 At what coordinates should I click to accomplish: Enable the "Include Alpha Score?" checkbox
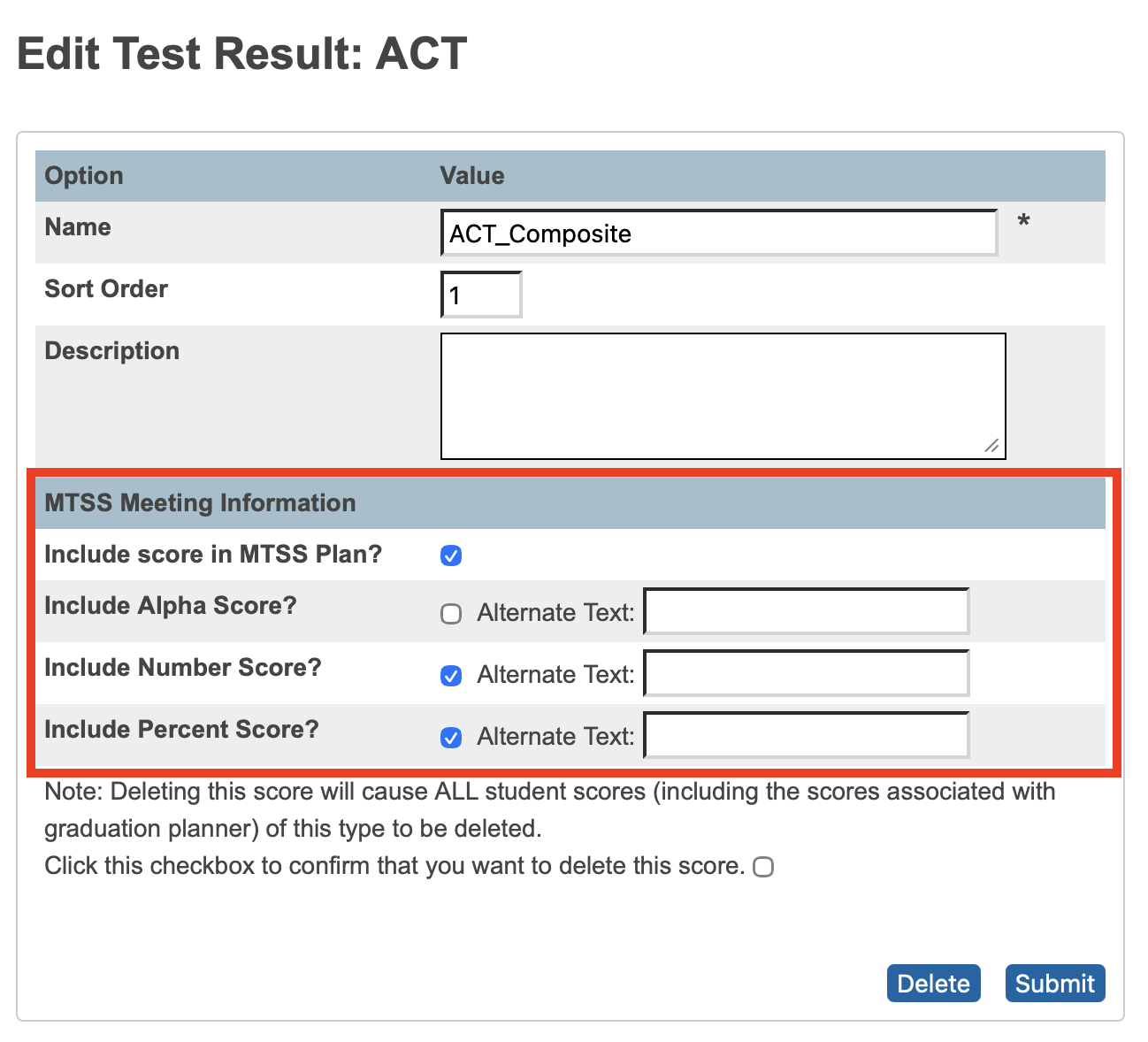tap(451, 613)
